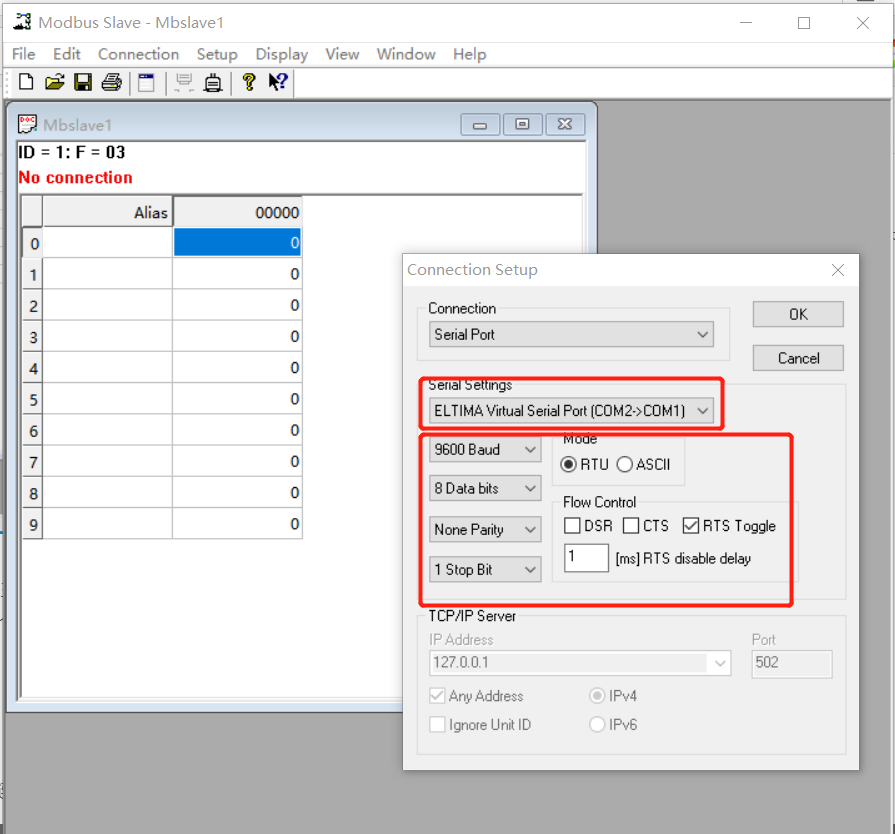Close the Connection Setup dialog
The image size is (895, 834).
837,270
